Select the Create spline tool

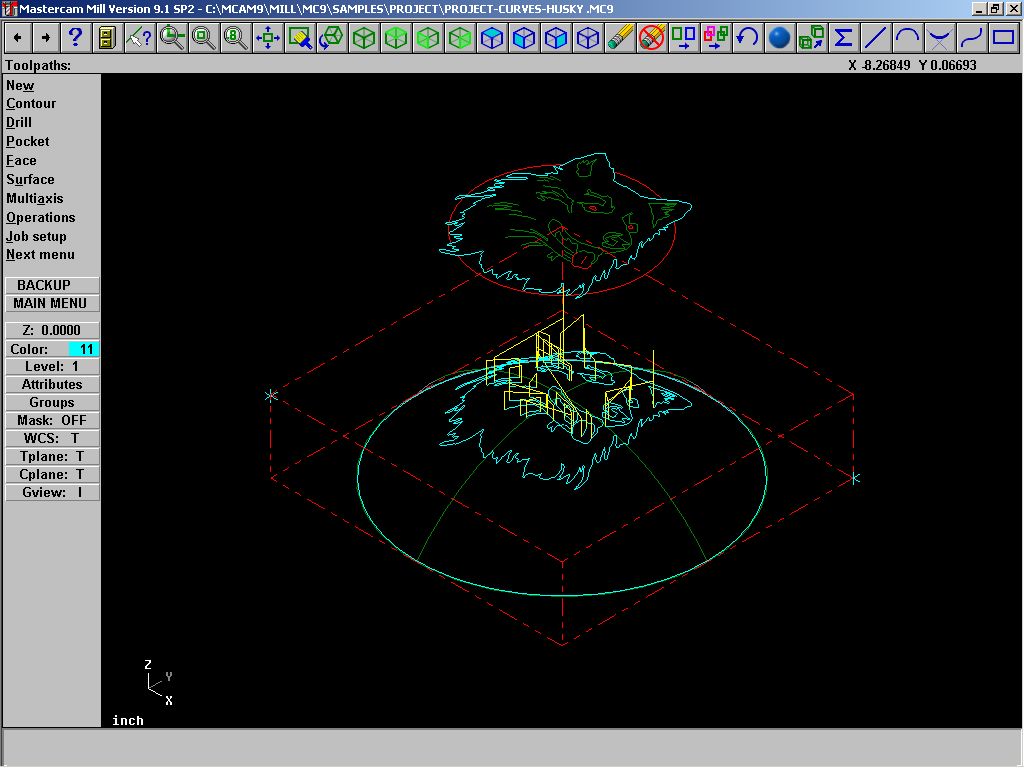pyautogui.click(x=972, y=38)
